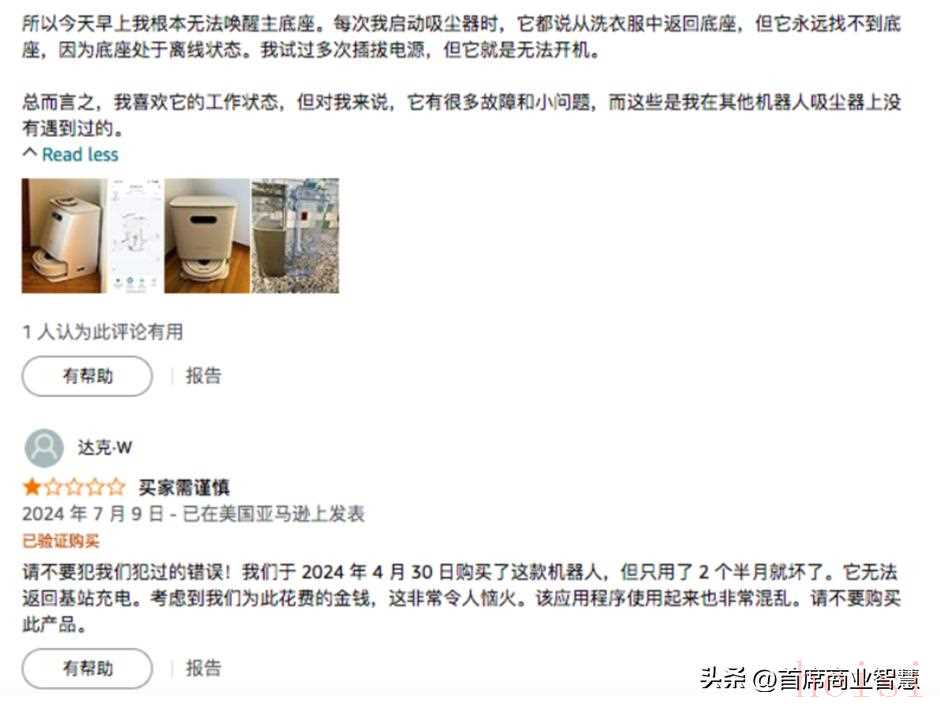This screenshot has width=940, height=710.
Task: Click the 已验证购买 verified purchase label
Action: coord(61,541)
